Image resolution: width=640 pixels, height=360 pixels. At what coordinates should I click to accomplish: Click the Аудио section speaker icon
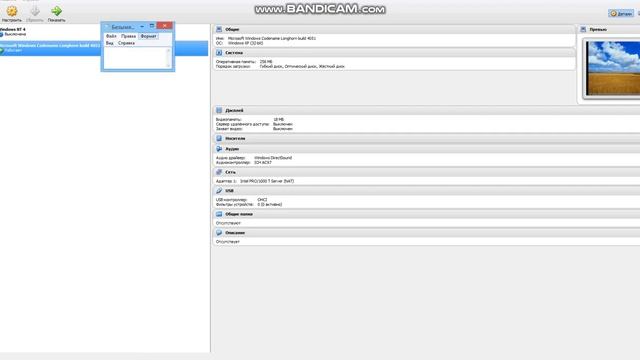click(x=219, y=149)
